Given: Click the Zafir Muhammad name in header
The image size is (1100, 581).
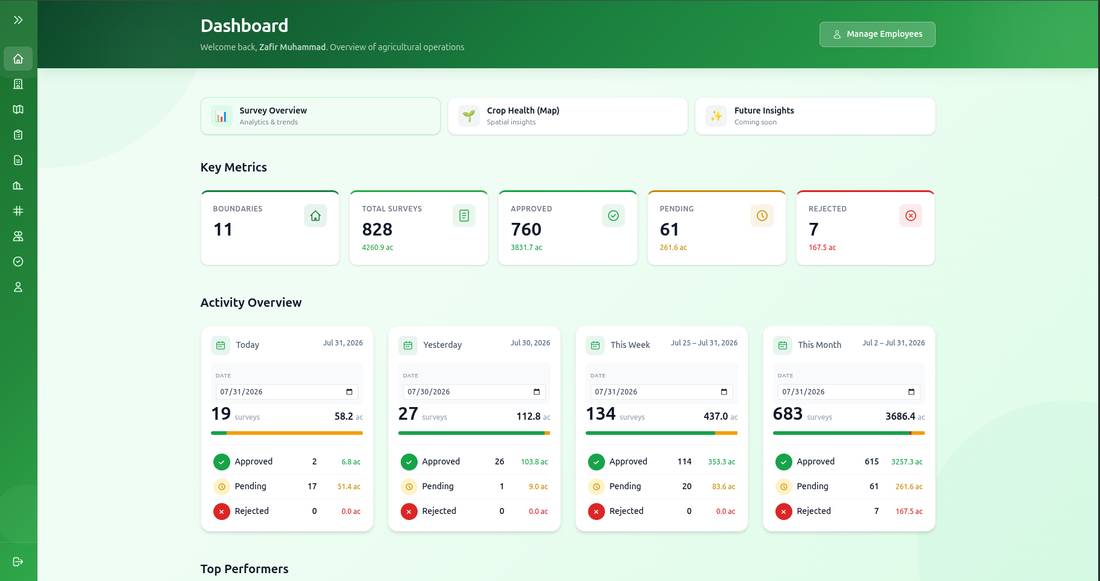Looking at the screenshot, I should pos(293,47).
